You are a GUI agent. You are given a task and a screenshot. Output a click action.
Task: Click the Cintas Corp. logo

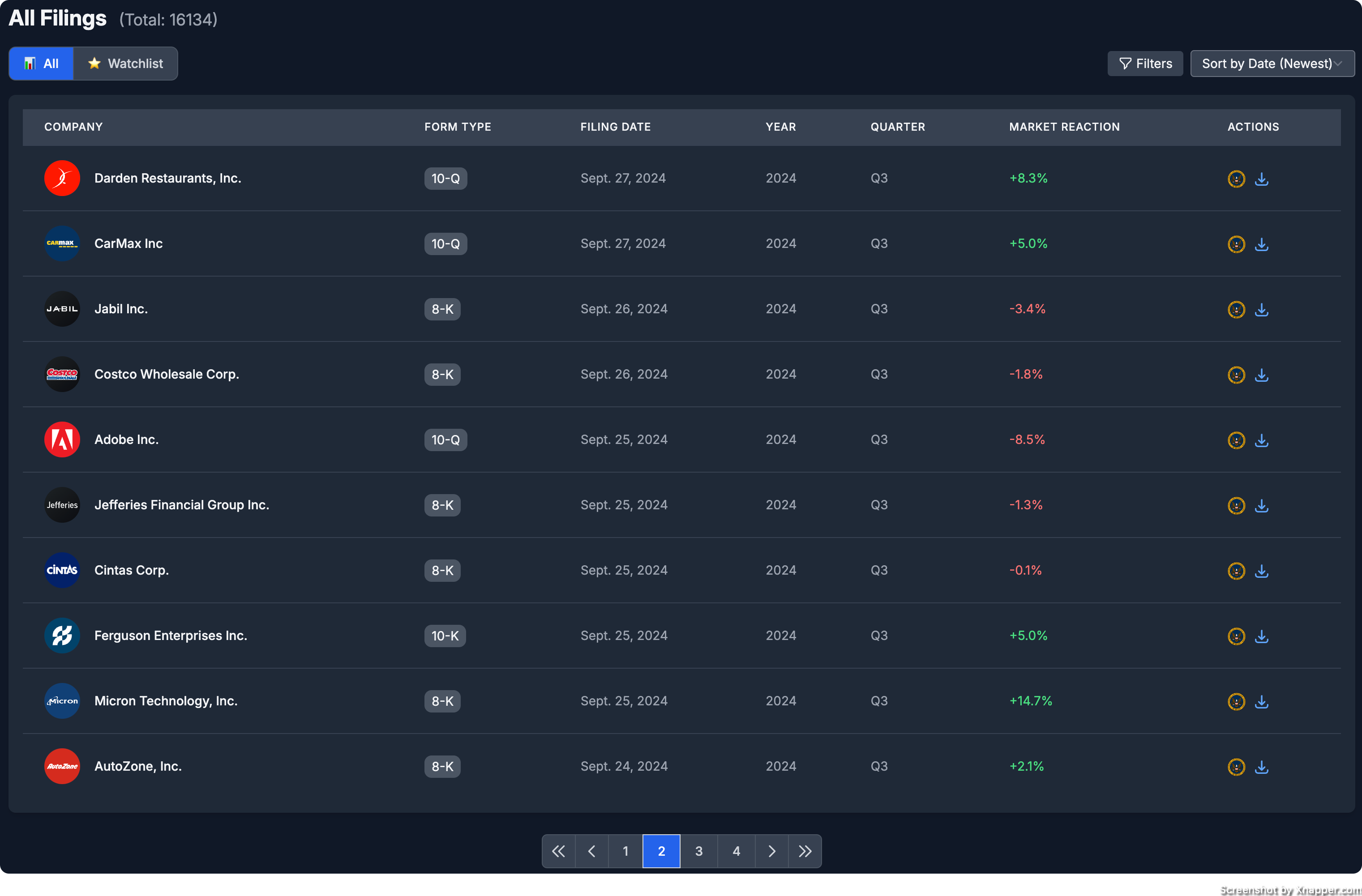tap(62, 570)
